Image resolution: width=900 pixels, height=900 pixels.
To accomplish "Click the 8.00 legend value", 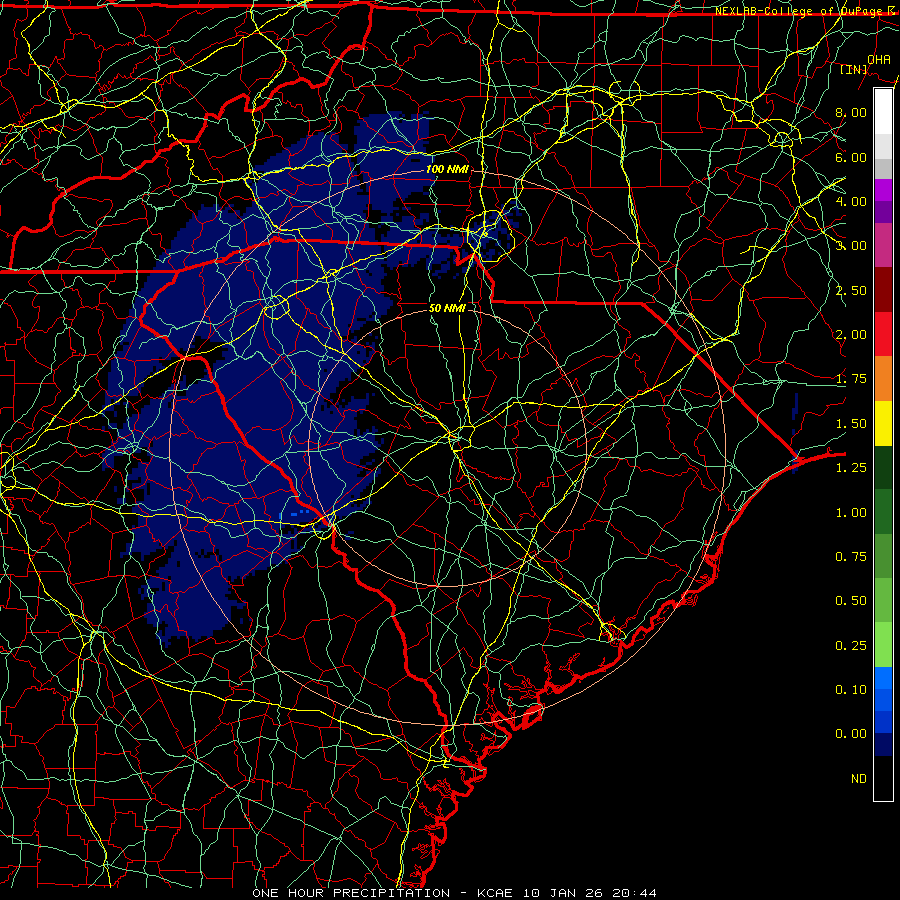I will point(851,112).
